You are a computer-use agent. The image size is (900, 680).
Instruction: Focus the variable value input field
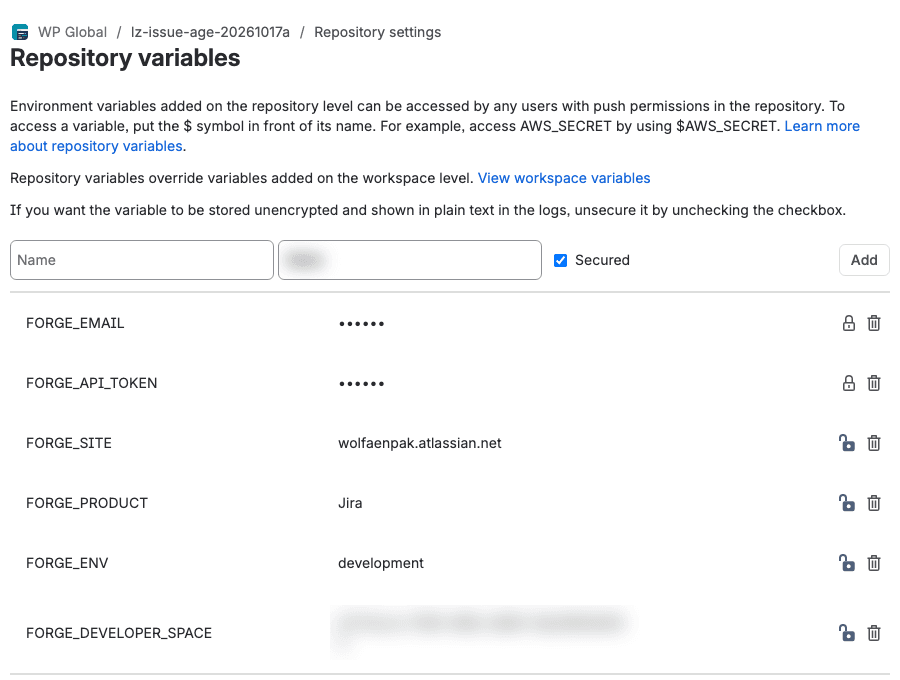click(410, 260)
